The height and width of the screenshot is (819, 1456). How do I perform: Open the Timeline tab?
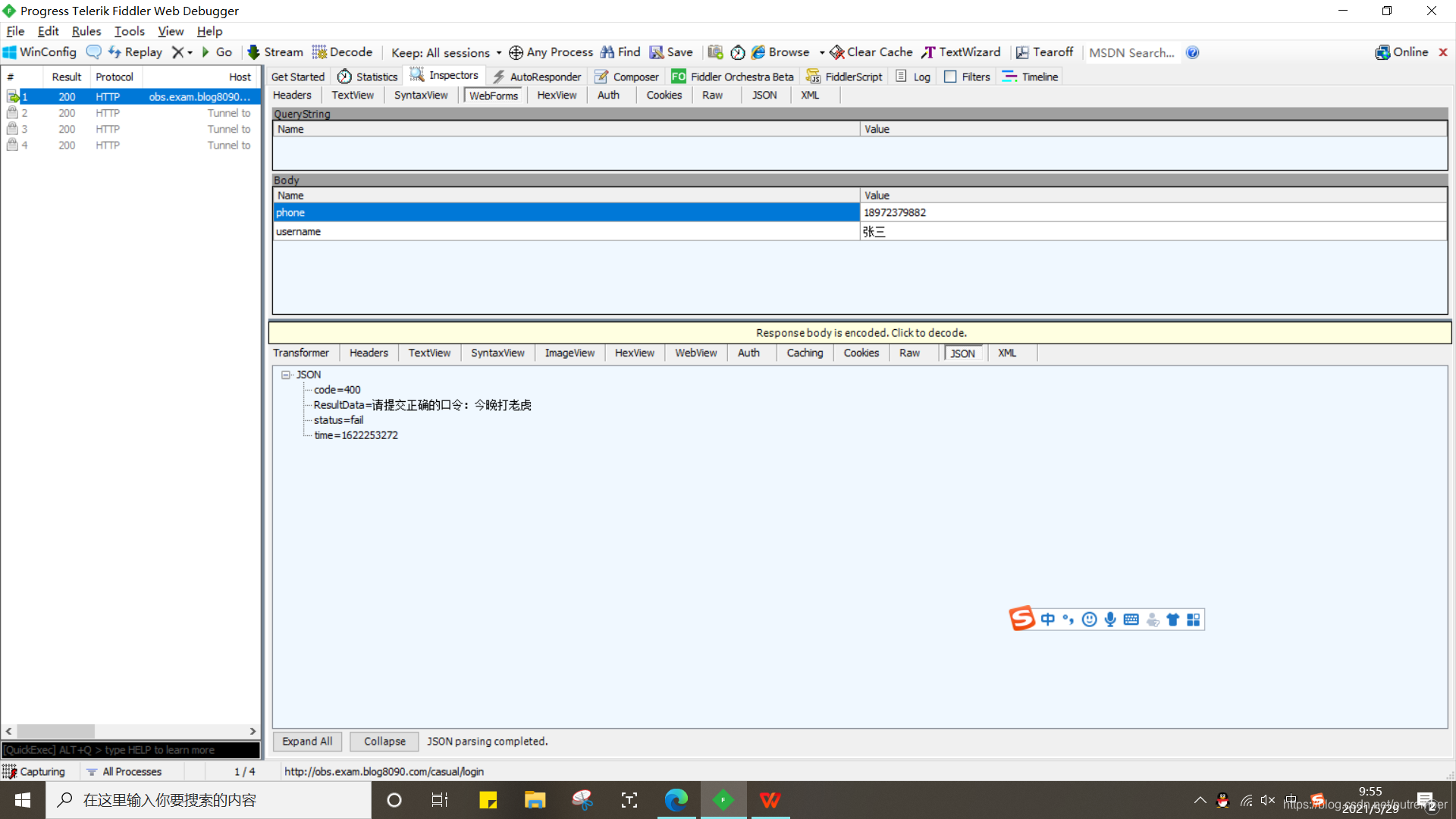[1030, 77]
